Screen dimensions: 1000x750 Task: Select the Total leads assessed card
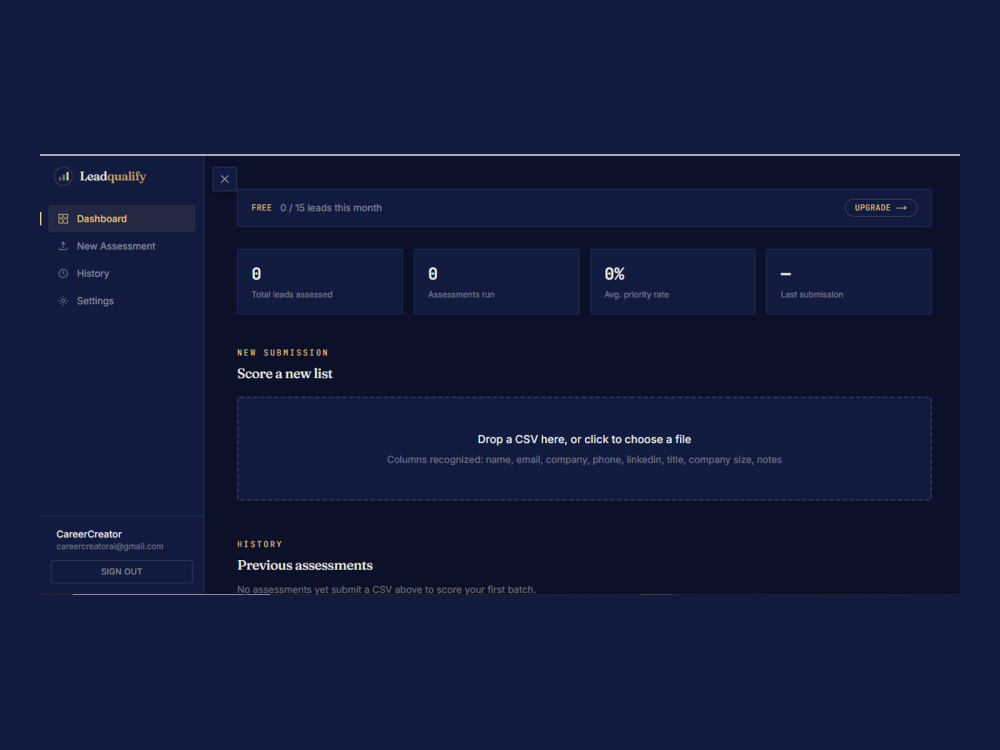coord(320,282)
